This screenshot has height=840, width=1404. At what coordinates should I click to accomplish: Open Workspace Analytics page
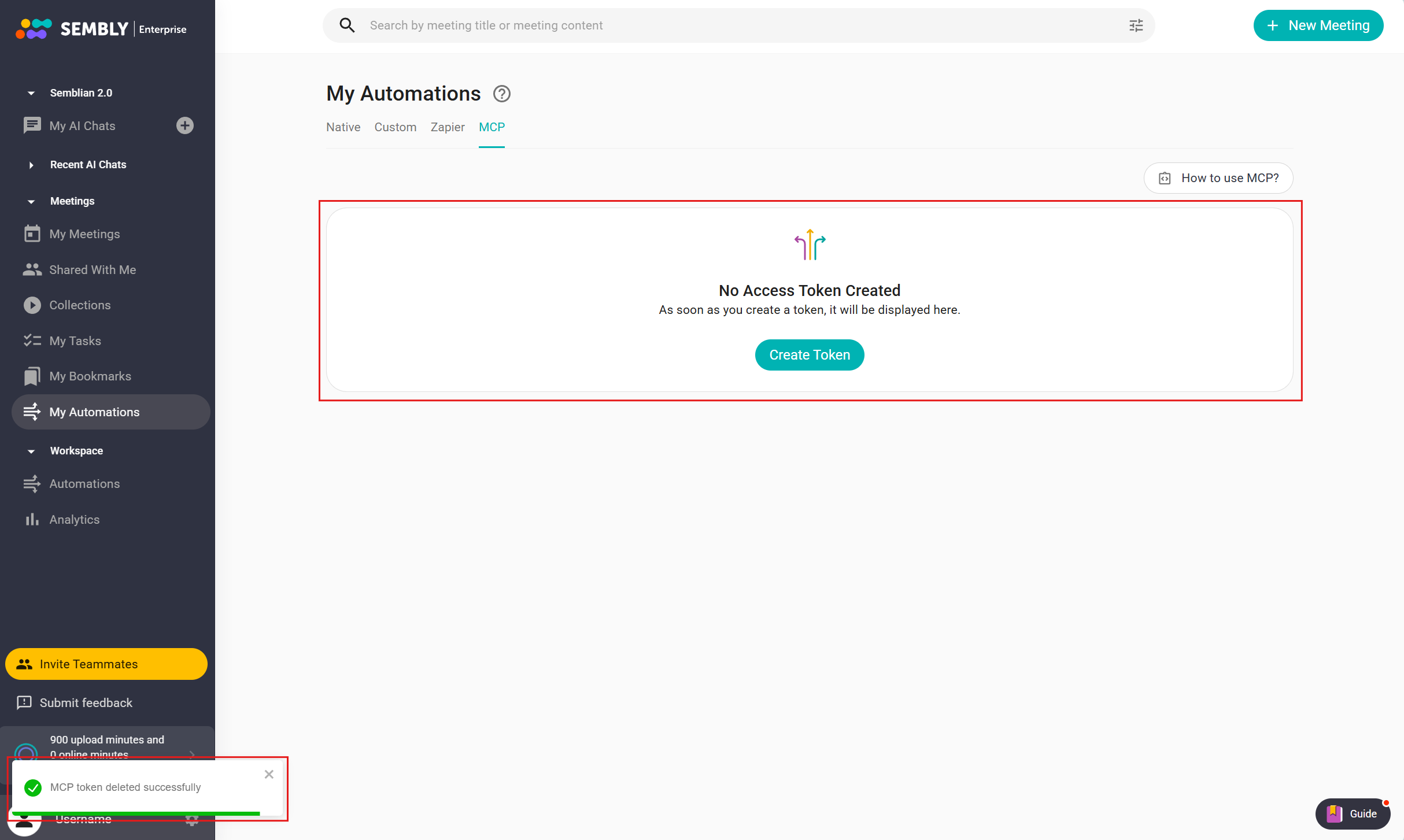[x=74, y=519]
